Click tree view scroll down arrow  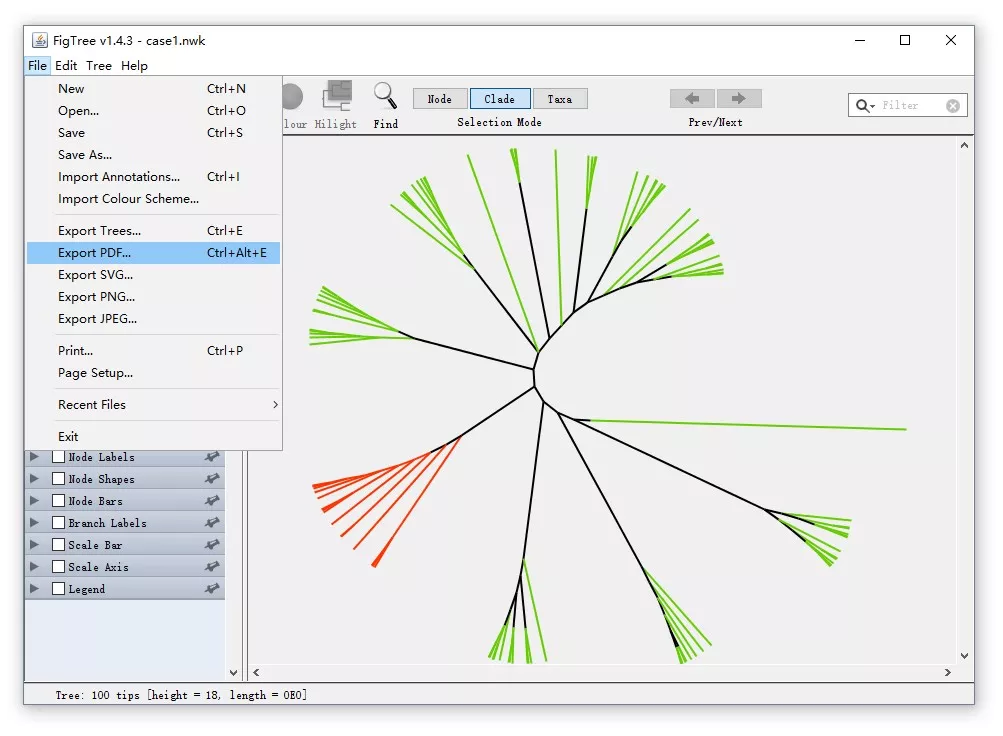[964, 656]
